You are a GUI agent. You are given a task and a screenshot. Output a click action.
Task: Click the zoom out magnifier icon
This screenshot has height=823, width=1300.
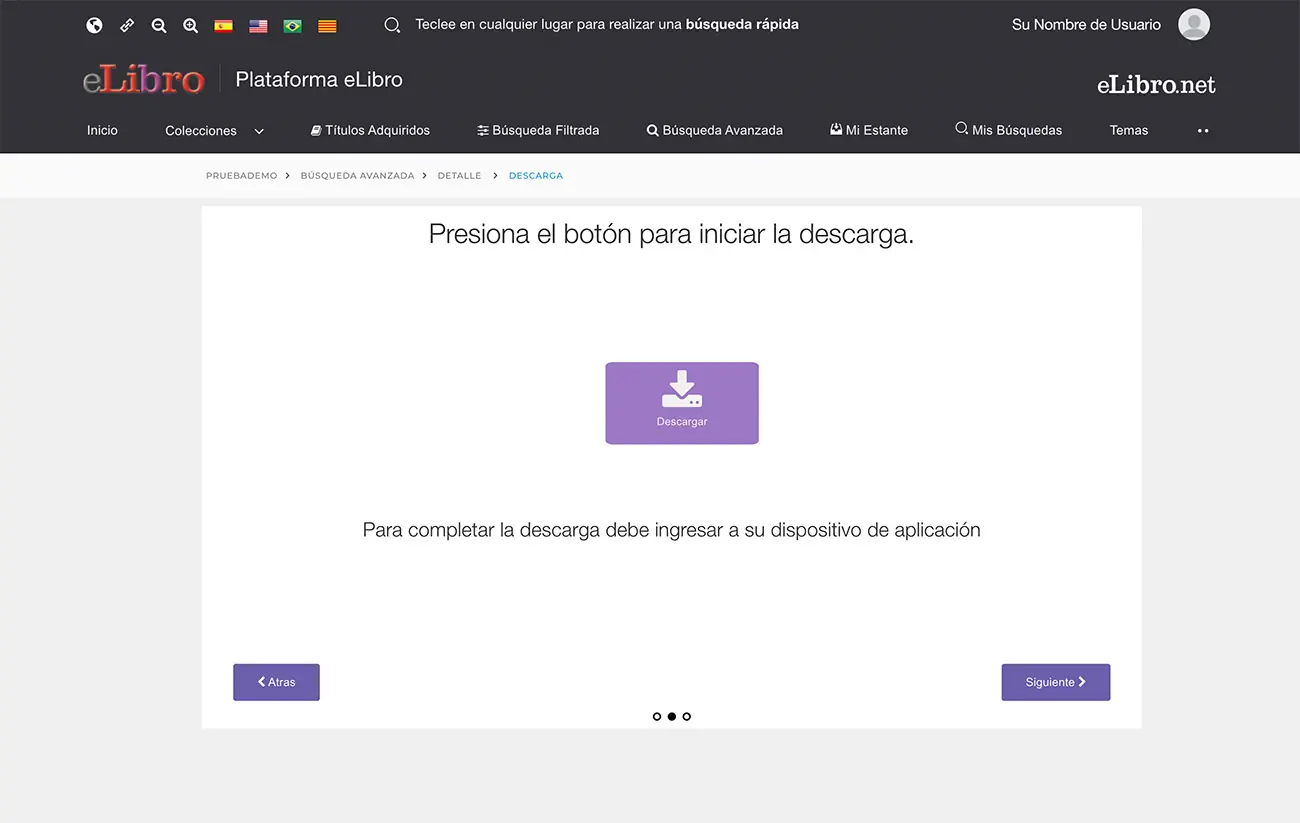(x=159, y=26)
